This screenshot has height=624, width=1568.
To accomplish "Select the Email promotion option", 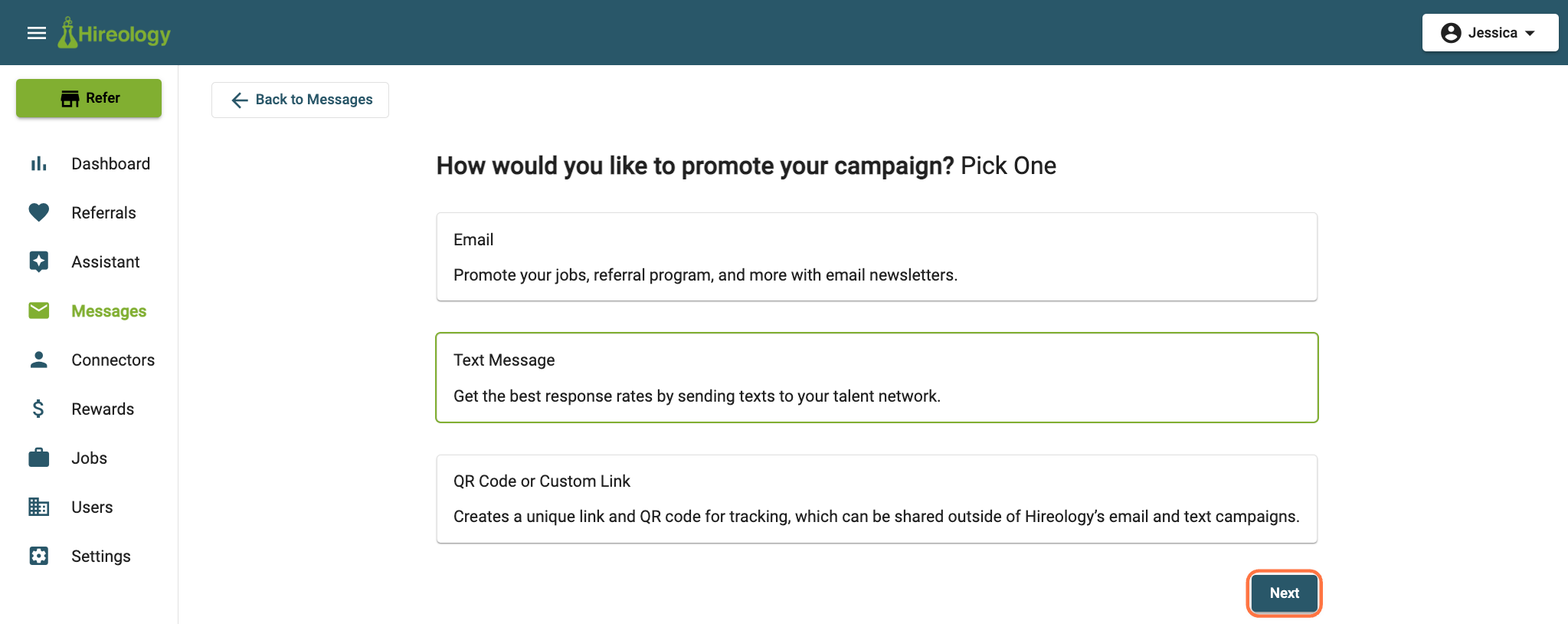I will point(876,257).
